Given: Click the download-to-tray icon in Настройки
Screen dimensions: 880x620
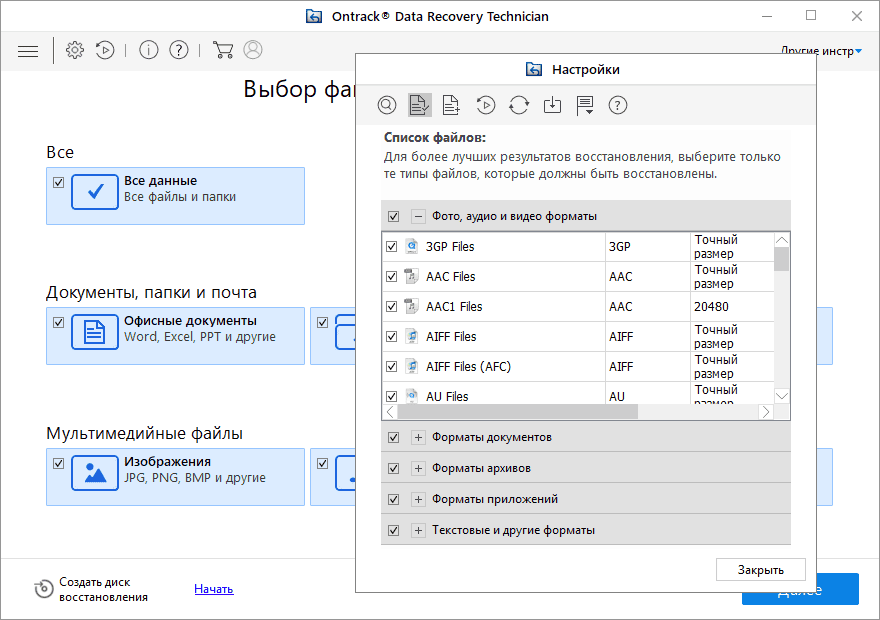Looking at the screenshot, I should click(x=552, y=105).
